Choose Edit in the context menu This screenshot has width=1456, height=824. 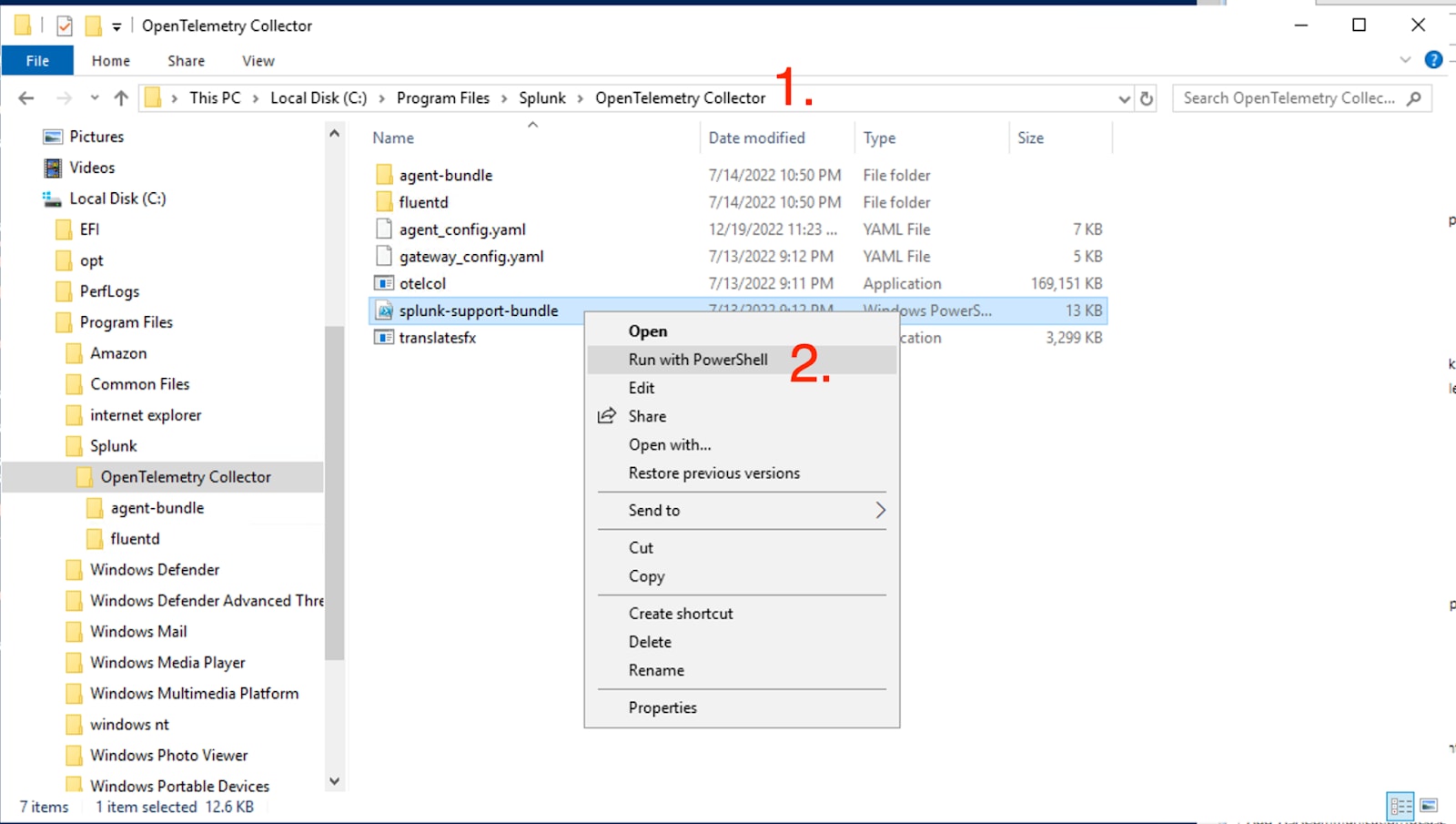pyautogui.click(x=742, y=388)
